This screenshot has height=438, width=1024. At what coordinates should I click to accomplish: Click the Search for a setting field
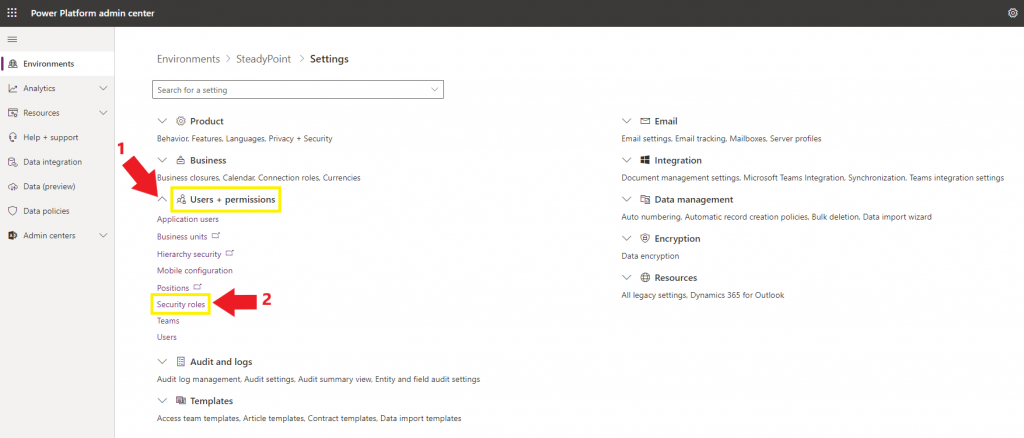tap(298, 89)
